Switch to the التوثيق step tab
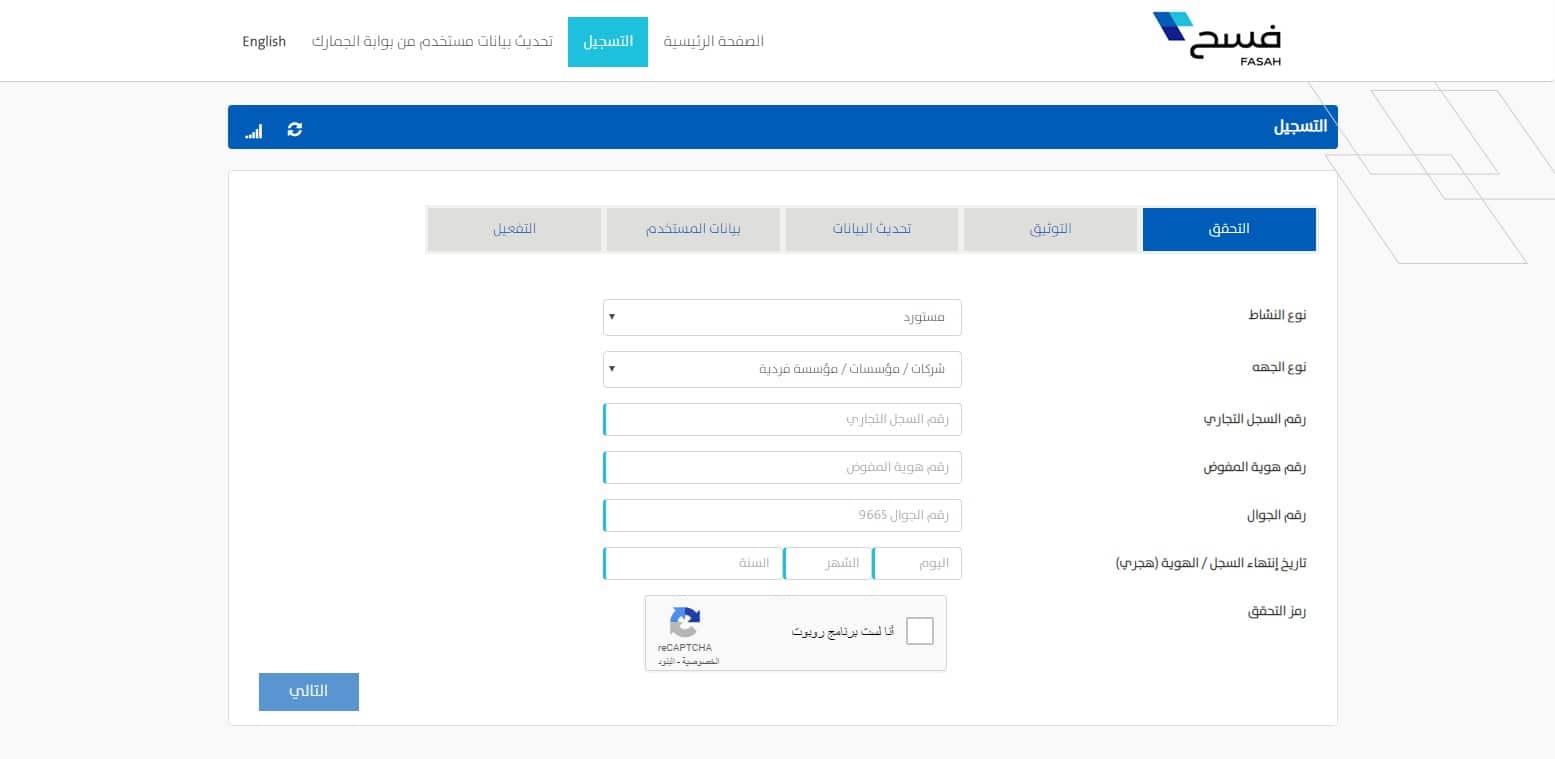The width and height of the screenshot is (1555, 759). pos(1050,229)
